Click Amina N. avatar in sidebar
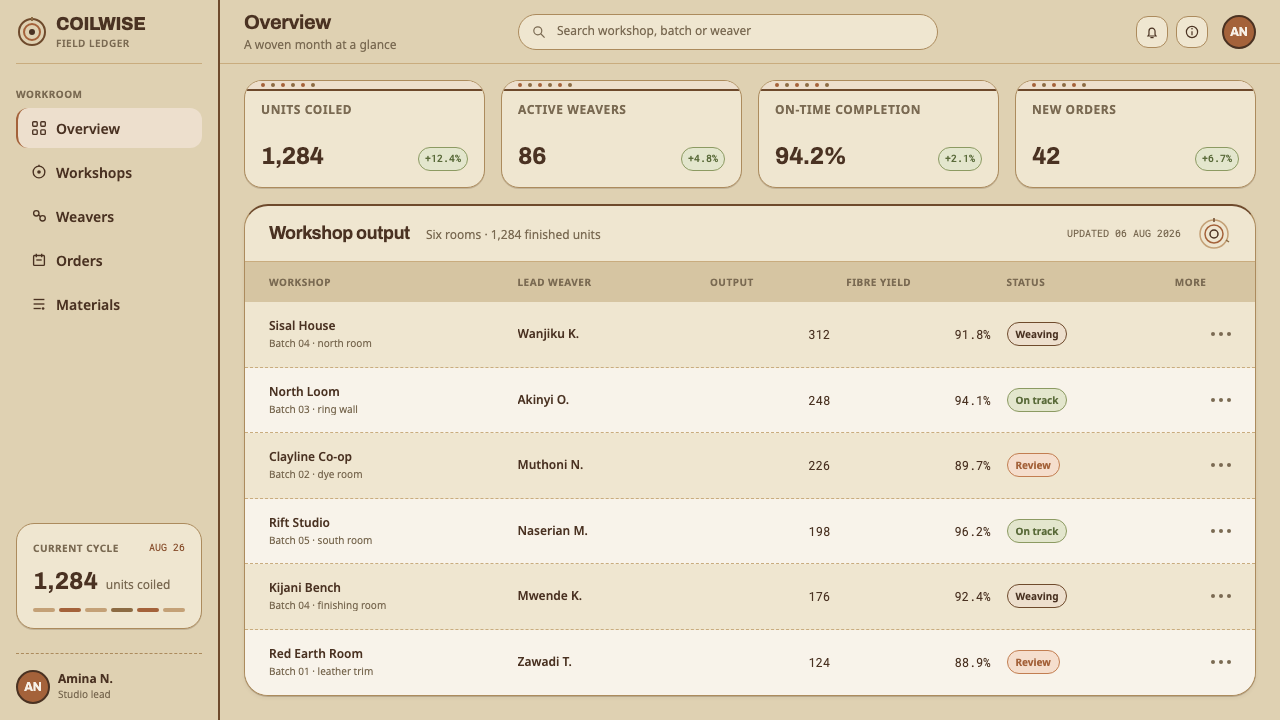Viewport: 1280px width, 720px height. coord(33,687)
